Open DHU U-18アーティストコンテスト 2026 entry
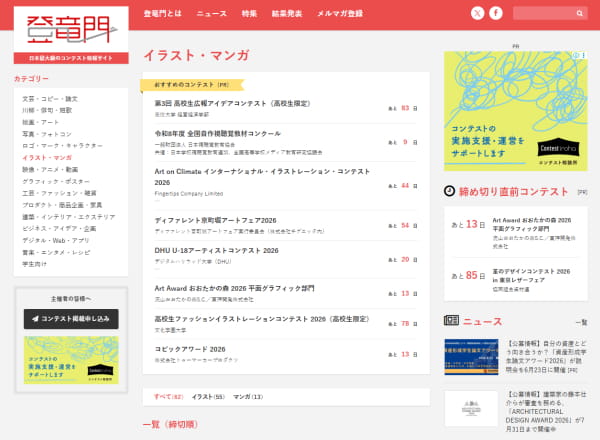The image size is (600, 440). tap(216, 251)
